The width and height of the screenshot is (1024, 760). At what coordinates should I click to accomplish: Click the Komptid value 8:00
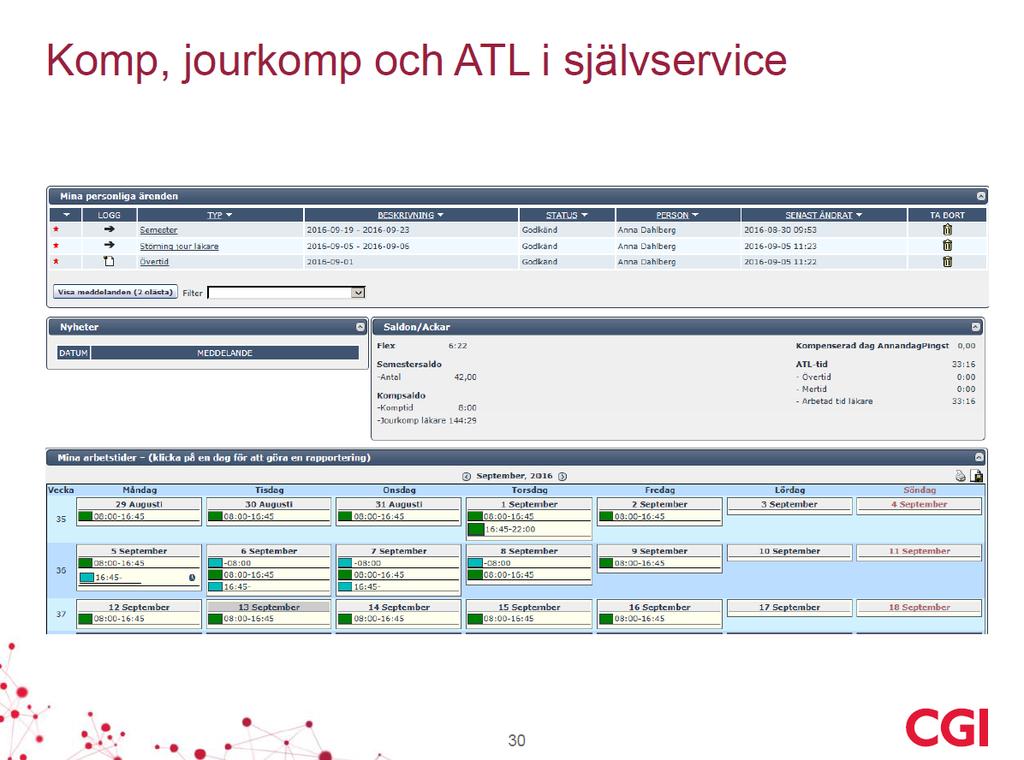coord(468,407)
